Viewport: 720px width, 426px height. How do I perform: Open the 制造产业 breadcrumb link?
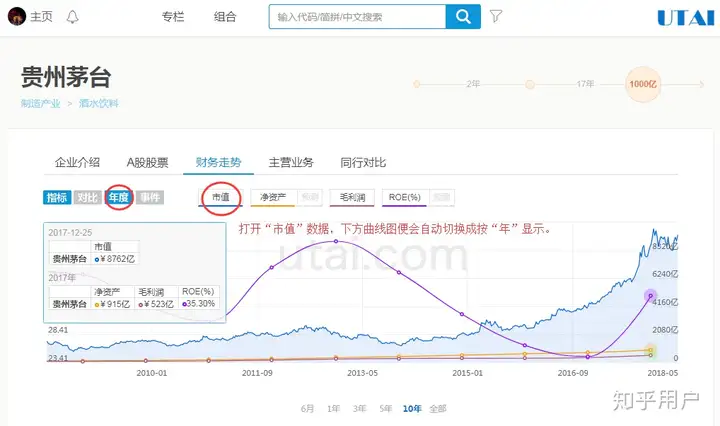[40, 103]
